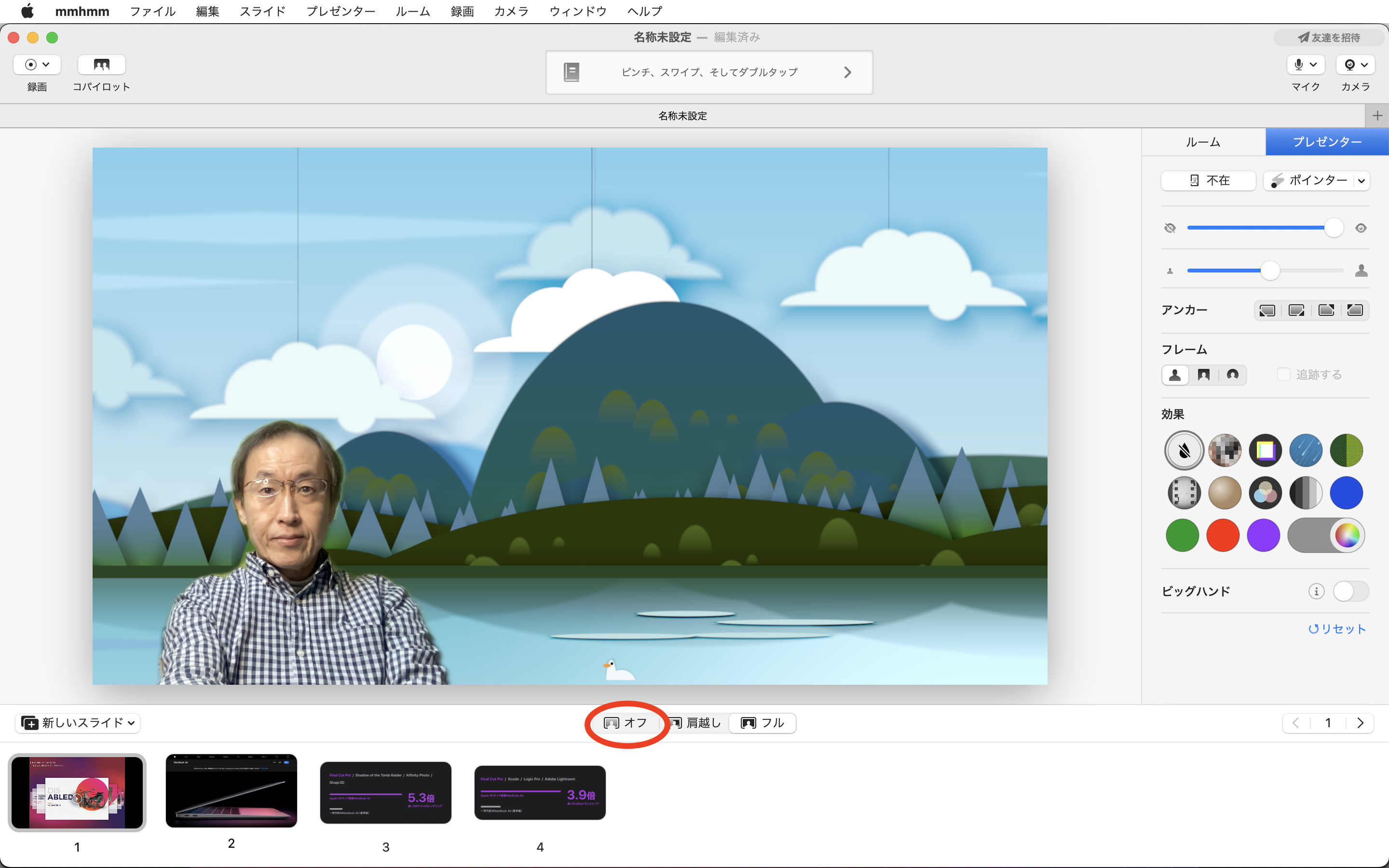Image resolution: width=1389 pixels, height=868 pixels.
Task: Open the Apple menu
Action: (x=27, y=12)
